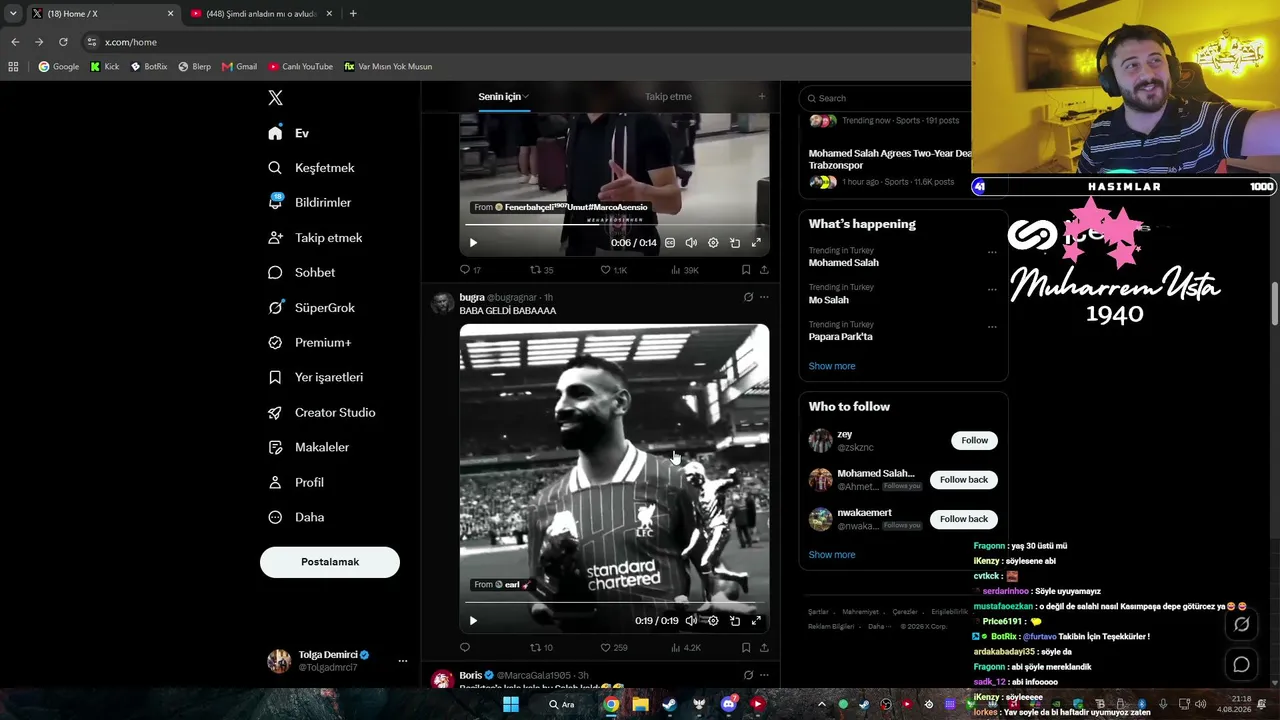Share the bugra post
1280x720 pixels.
(764, 648)
